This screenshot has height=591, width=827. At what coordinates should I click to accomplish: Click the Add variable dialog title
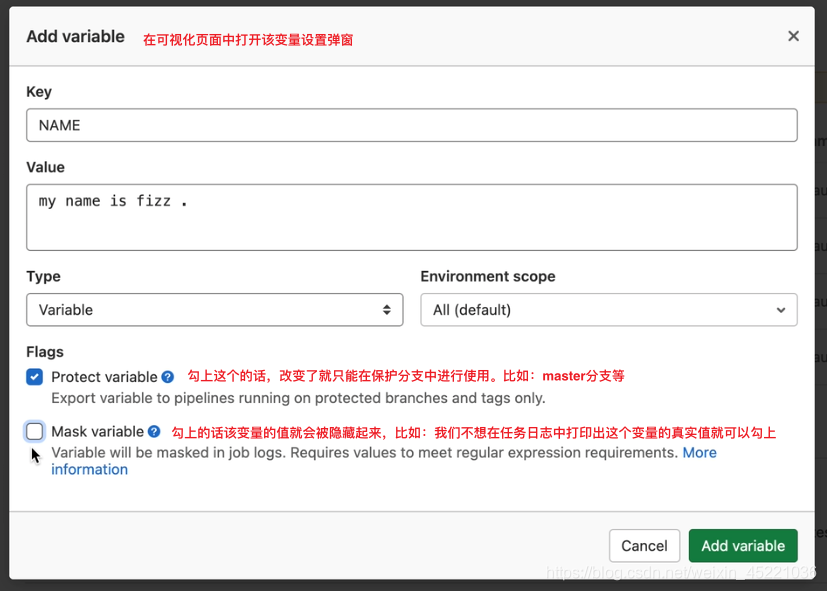(75, 36)
